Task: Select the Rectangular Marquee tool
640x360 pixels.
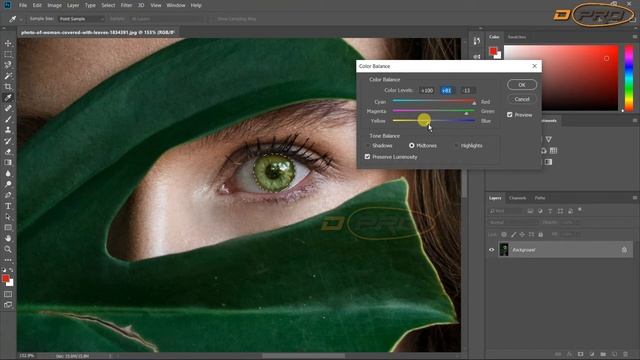Action: click(x=8, y=54)
